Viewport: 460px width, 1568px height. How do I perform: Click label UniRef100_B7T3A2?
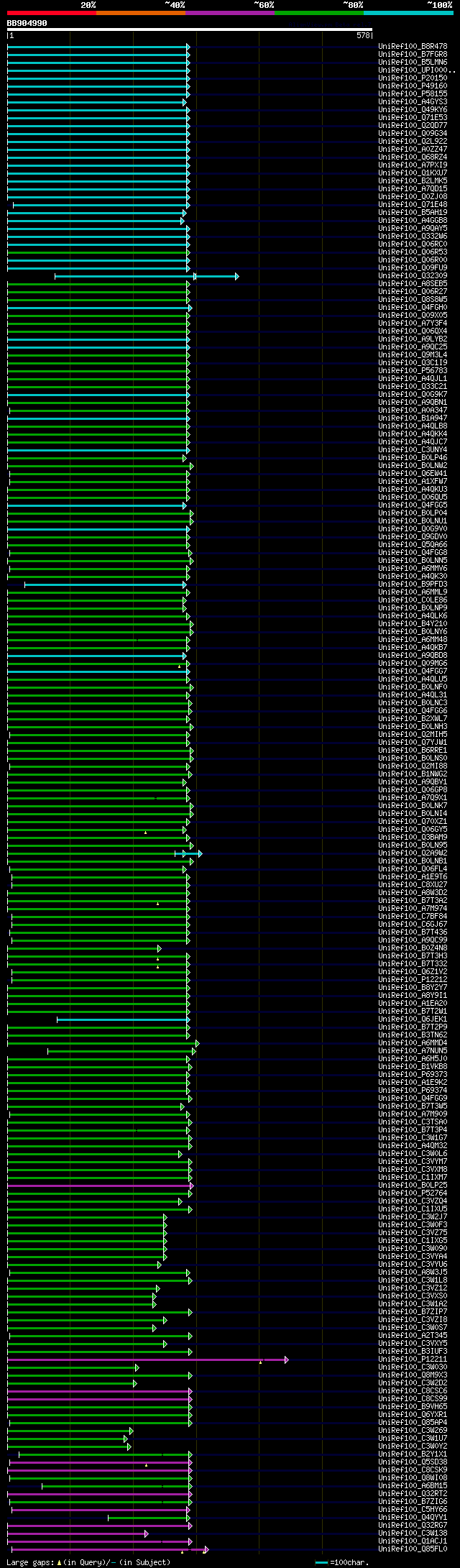pyautogui.click(x=413, y=900)
